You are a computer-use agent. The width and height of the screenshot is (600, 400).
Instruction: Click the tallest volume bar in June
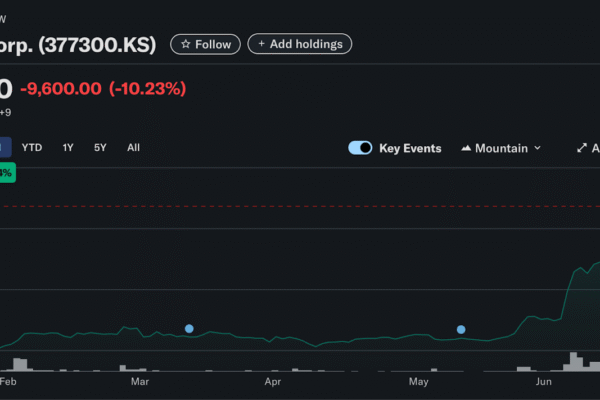coord(575,361)
